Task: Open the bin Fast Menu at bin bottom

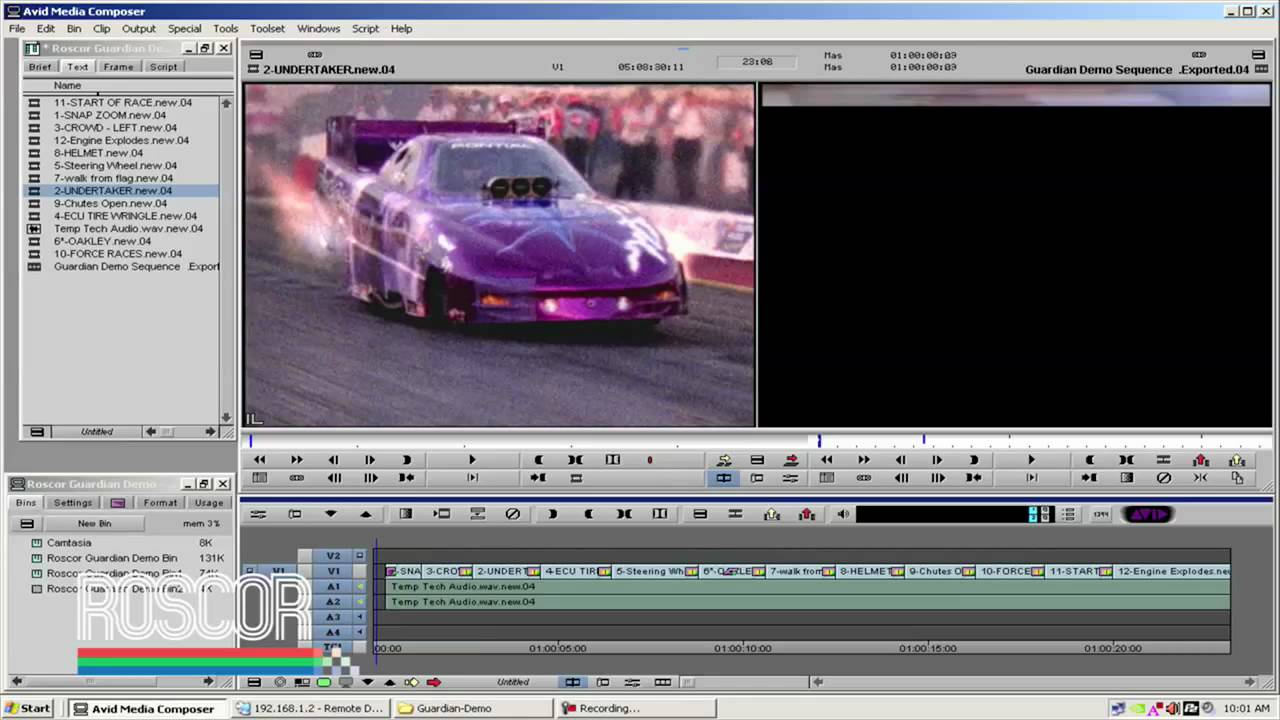Action: [x=37, y=432]
